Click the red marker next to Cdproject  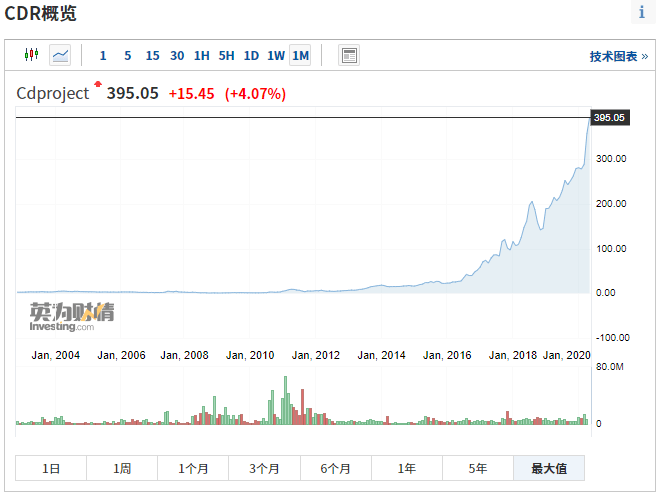point(98,86)
